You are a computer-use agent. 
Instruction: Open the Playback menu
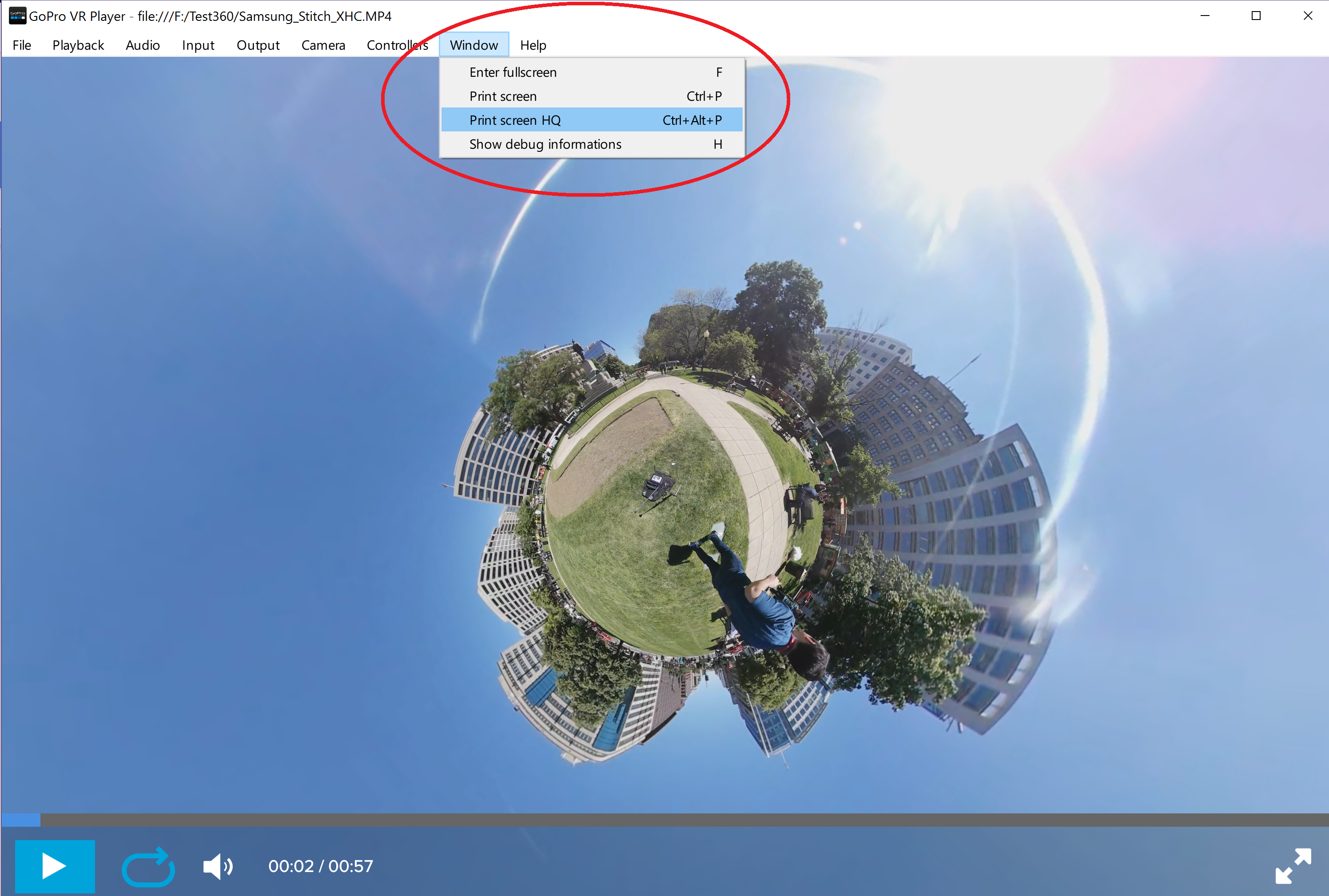point(78,45)
